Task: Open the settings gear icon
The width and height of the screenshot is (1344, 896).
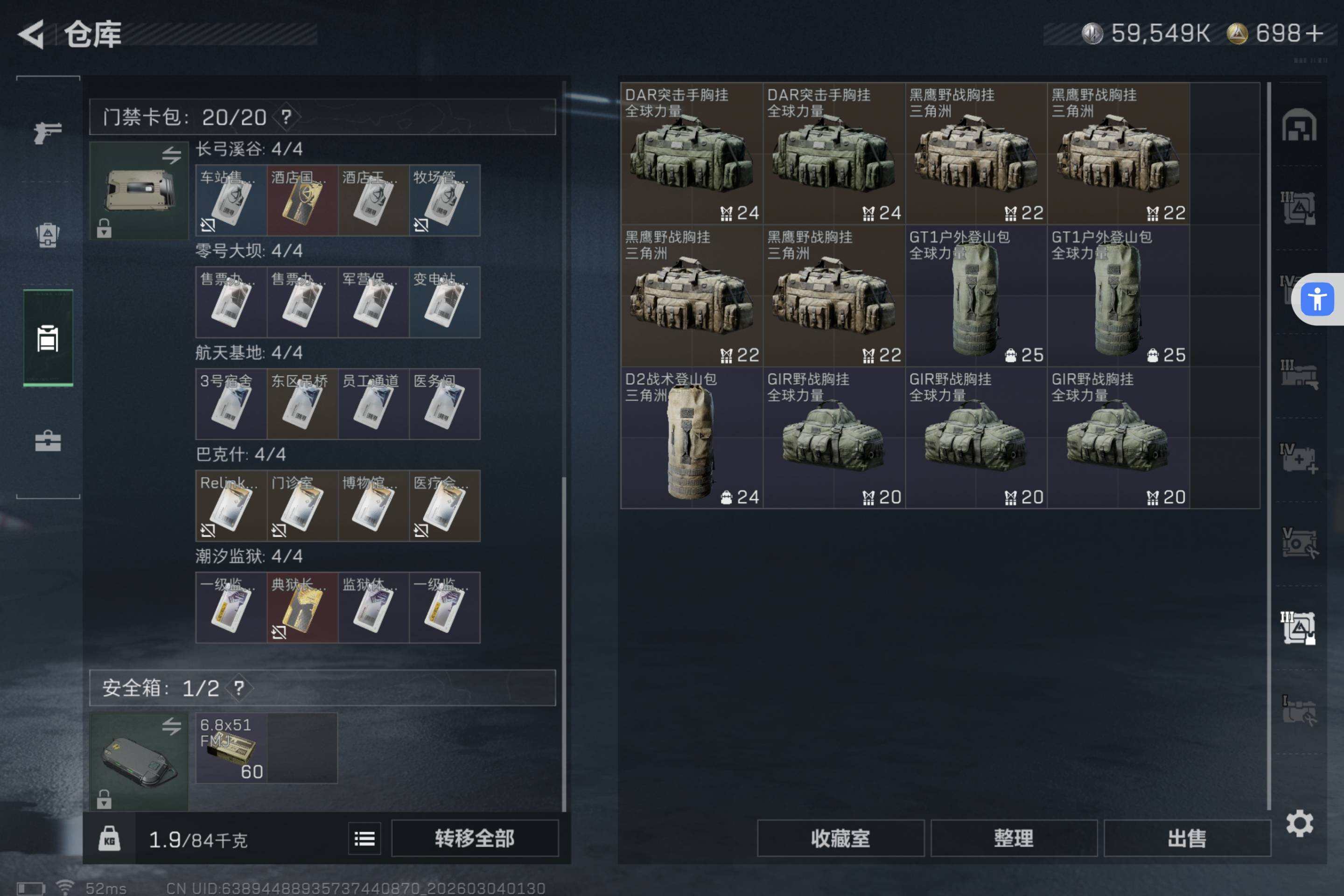Action: click(x=1299, y=823)
